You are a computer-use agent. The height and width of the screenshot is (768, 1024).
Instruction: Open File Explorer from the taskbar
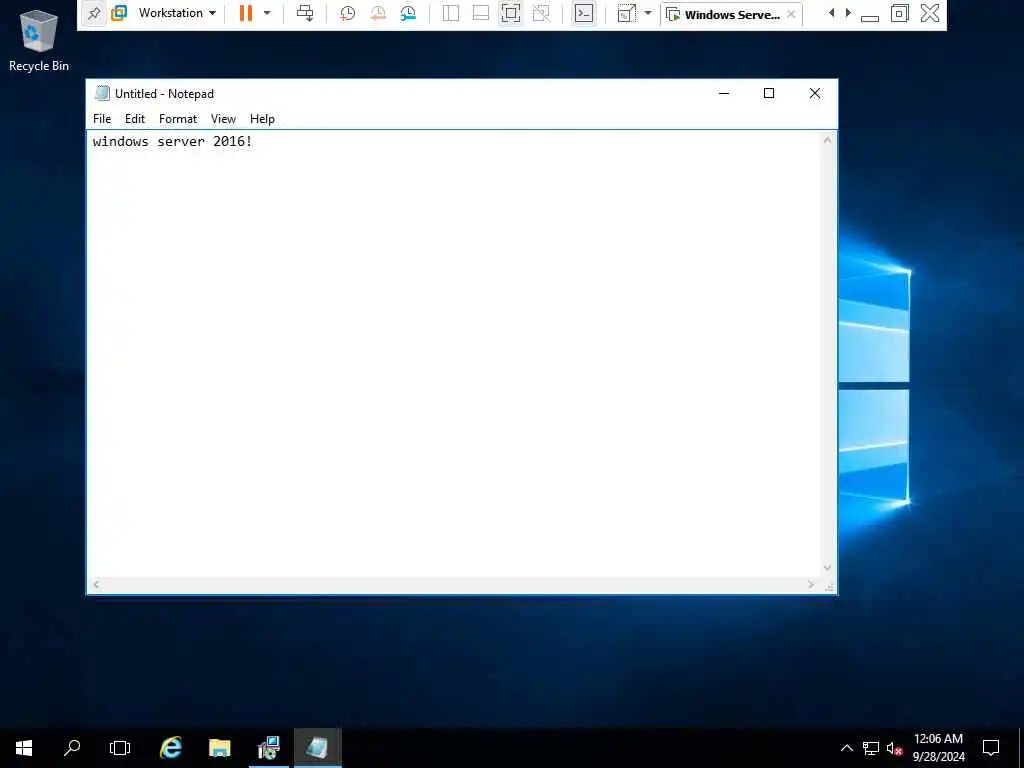(219, 748)
